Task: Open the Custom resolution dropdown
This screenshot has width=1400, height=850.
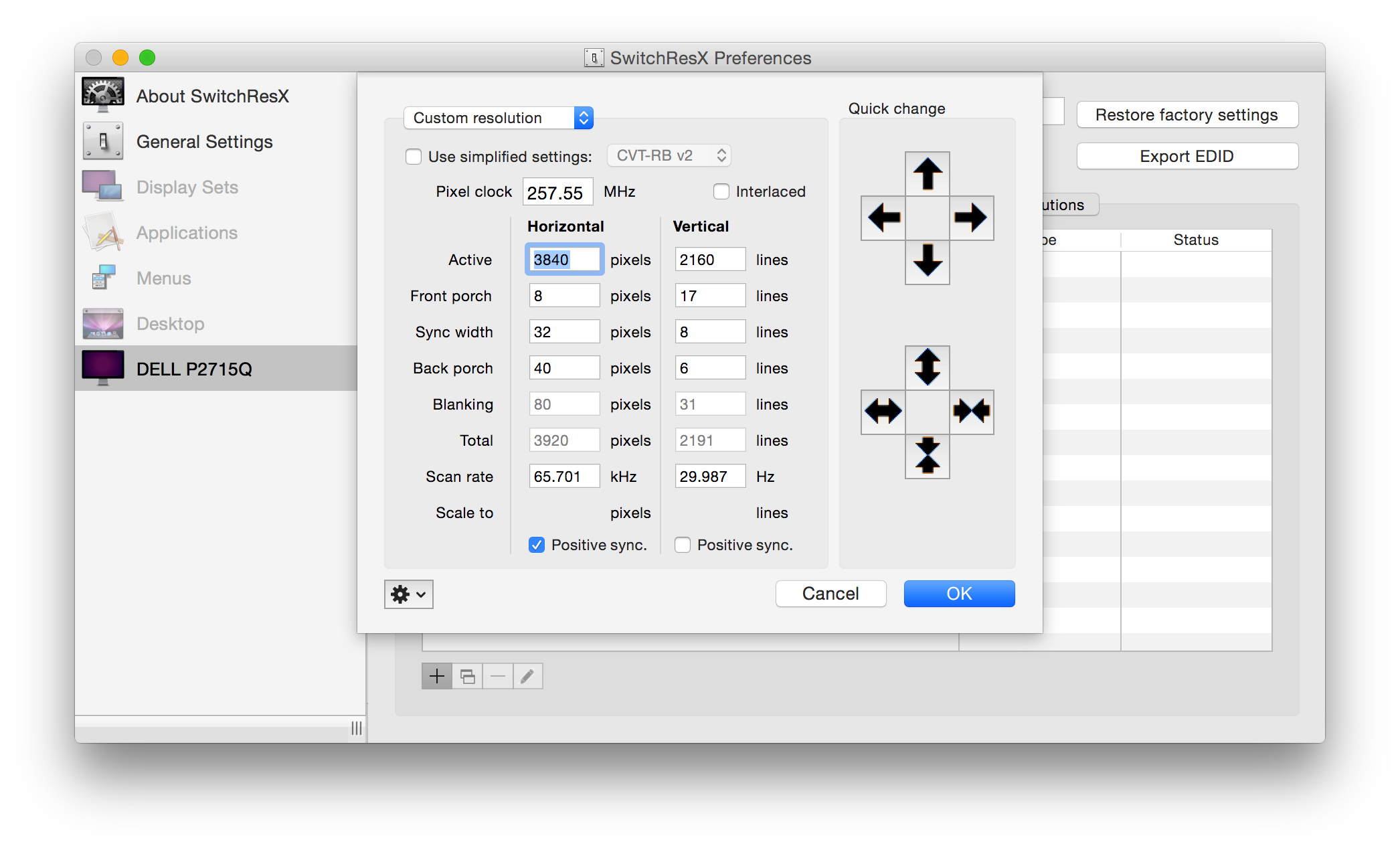Action: (499, 118)
